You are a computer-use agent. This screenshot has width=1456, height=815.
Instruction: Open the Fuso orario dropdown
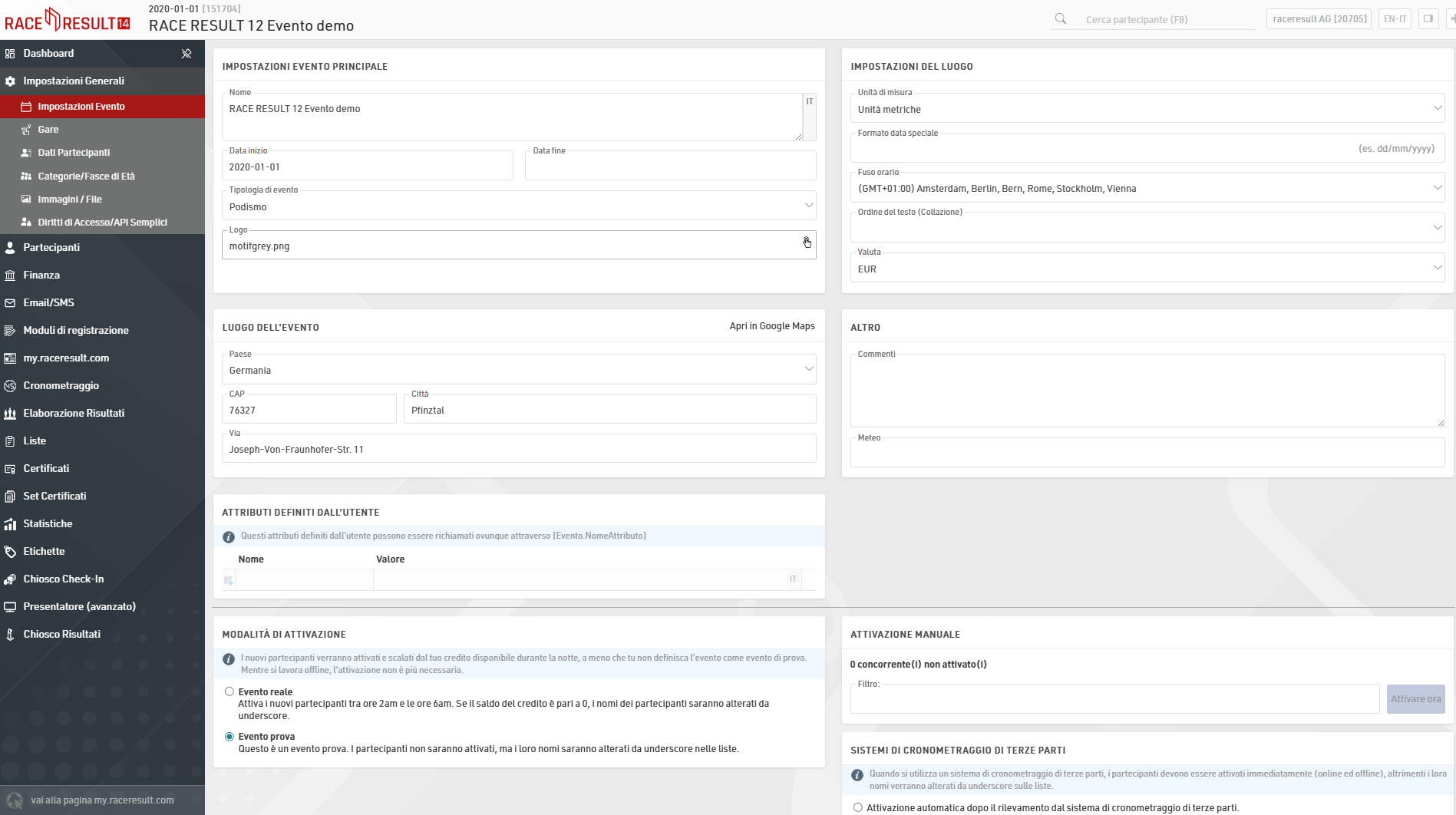point(1147,188)
